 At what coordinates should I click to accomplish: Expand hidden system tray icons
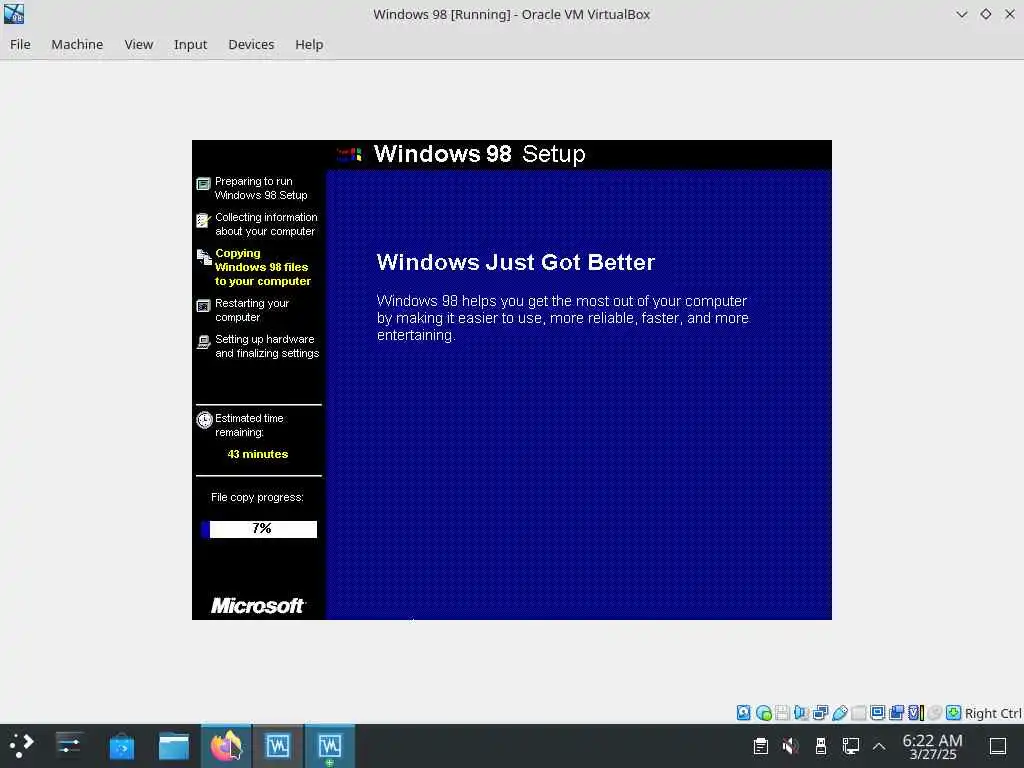(879, 746)
